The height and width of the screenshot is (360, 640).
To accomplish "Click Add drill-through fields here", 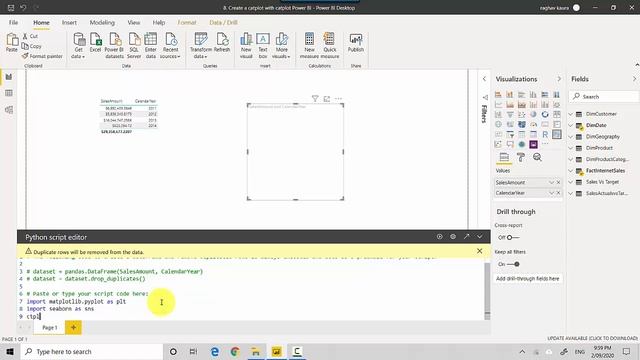I will click(x=528, y=279).
